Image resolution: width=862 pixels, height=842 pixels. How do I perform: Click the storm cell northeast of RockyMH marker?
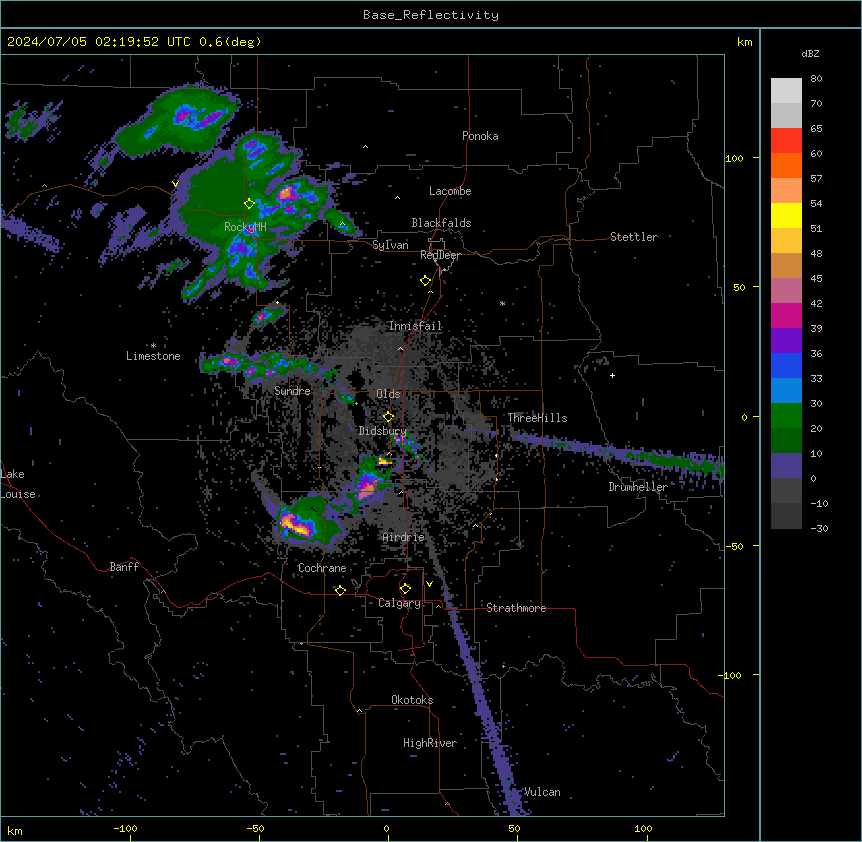[x=287, y=193]
